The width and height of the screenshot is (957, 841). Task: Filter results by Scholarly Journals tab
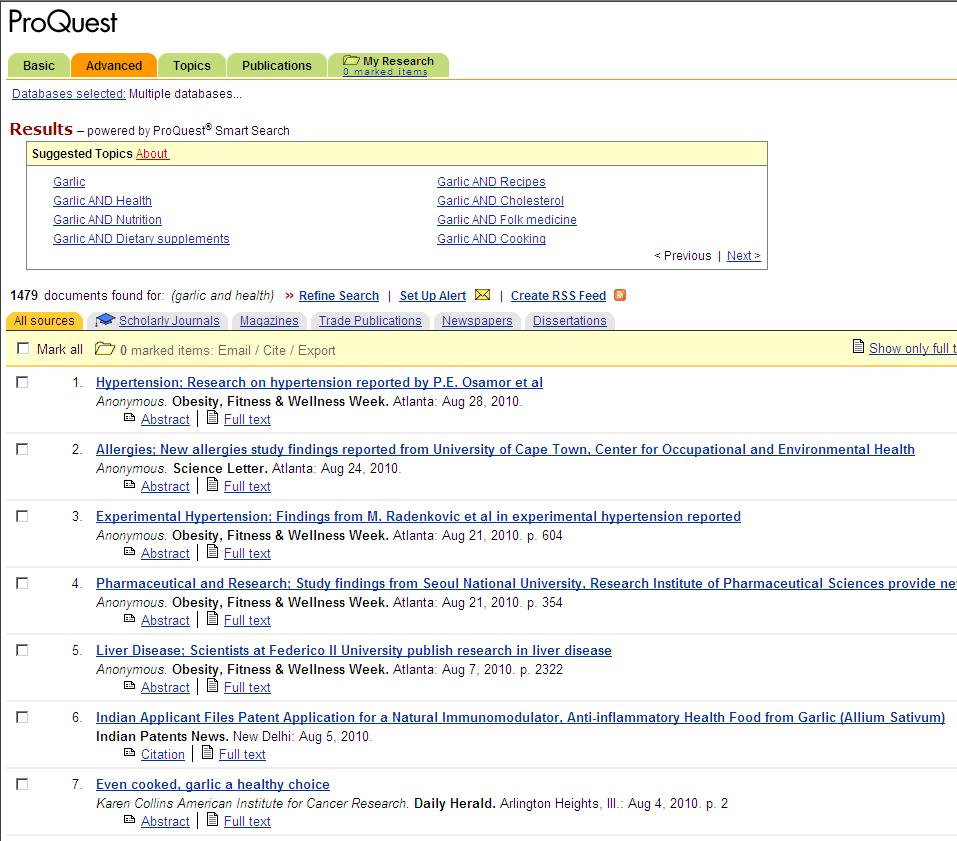pos(157,320)
